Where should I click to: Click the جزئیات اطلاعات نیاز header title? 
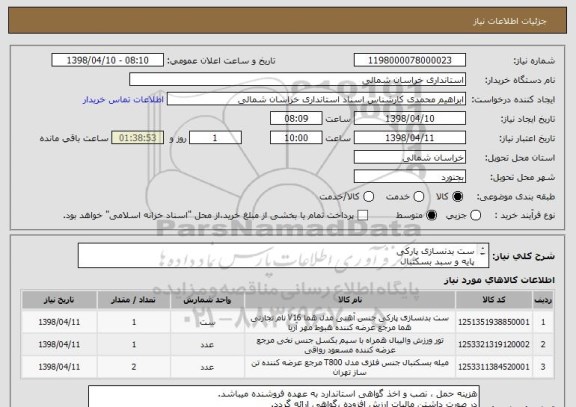point(510,22)
